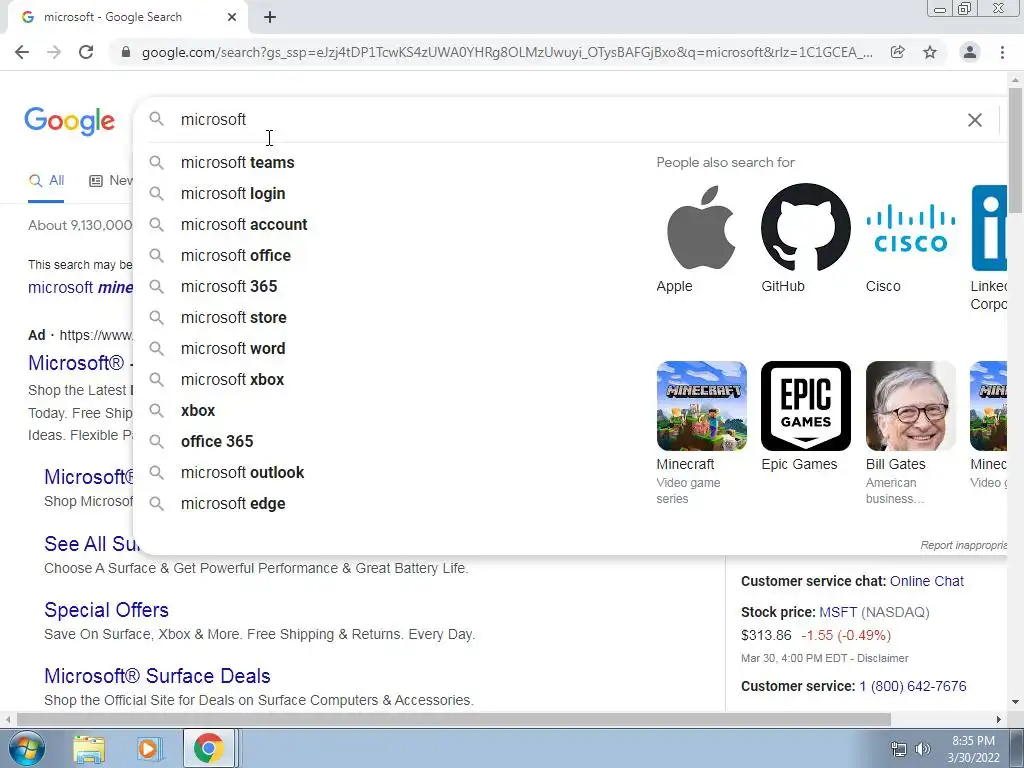
Task: Click the address bar URL
Action: coord(507,52)
